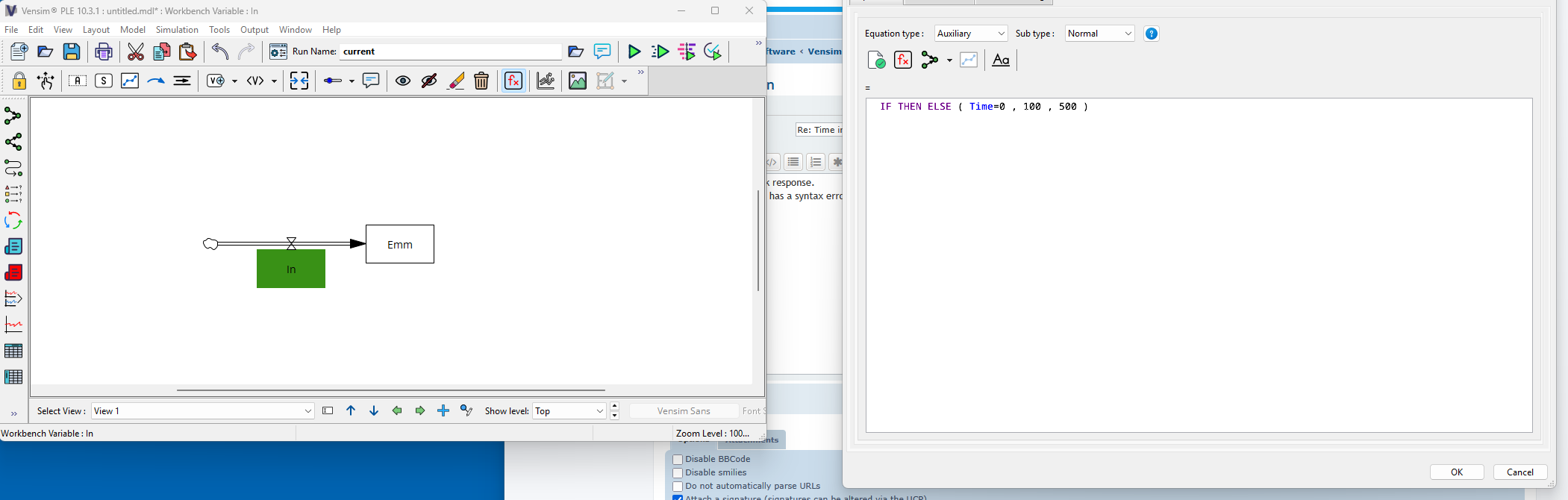Select the Reference Mode graph tool

546,81
